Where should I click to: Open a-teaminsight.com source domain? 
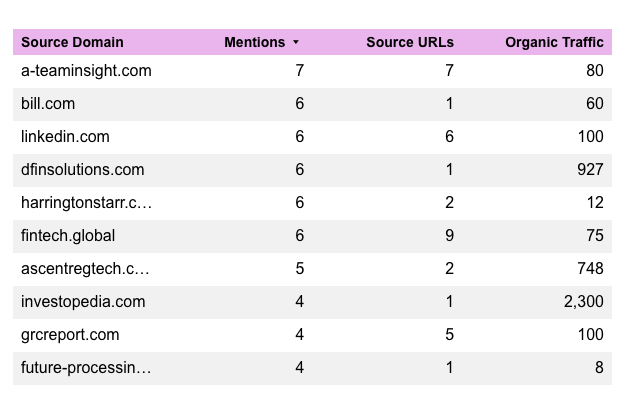[x=86, y=71]
